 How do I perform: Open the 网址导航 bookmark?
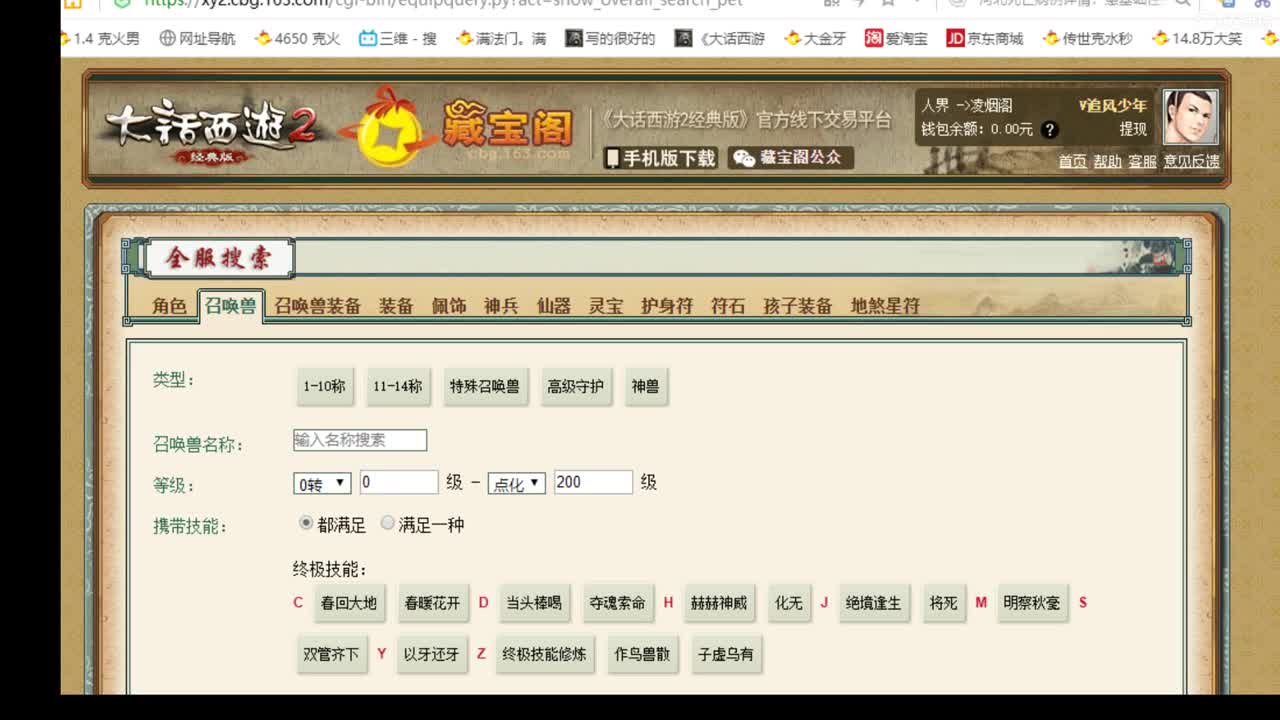(197, 39)
